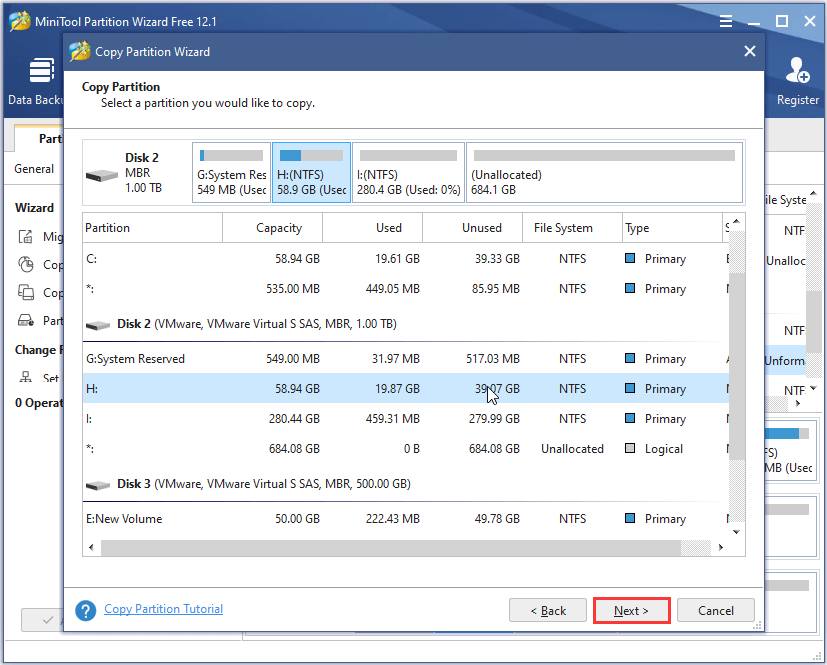Viewport: 827px width, 665px height.
Task: Click the MiniTool app logo in title bar
Action: click(20, 21)
